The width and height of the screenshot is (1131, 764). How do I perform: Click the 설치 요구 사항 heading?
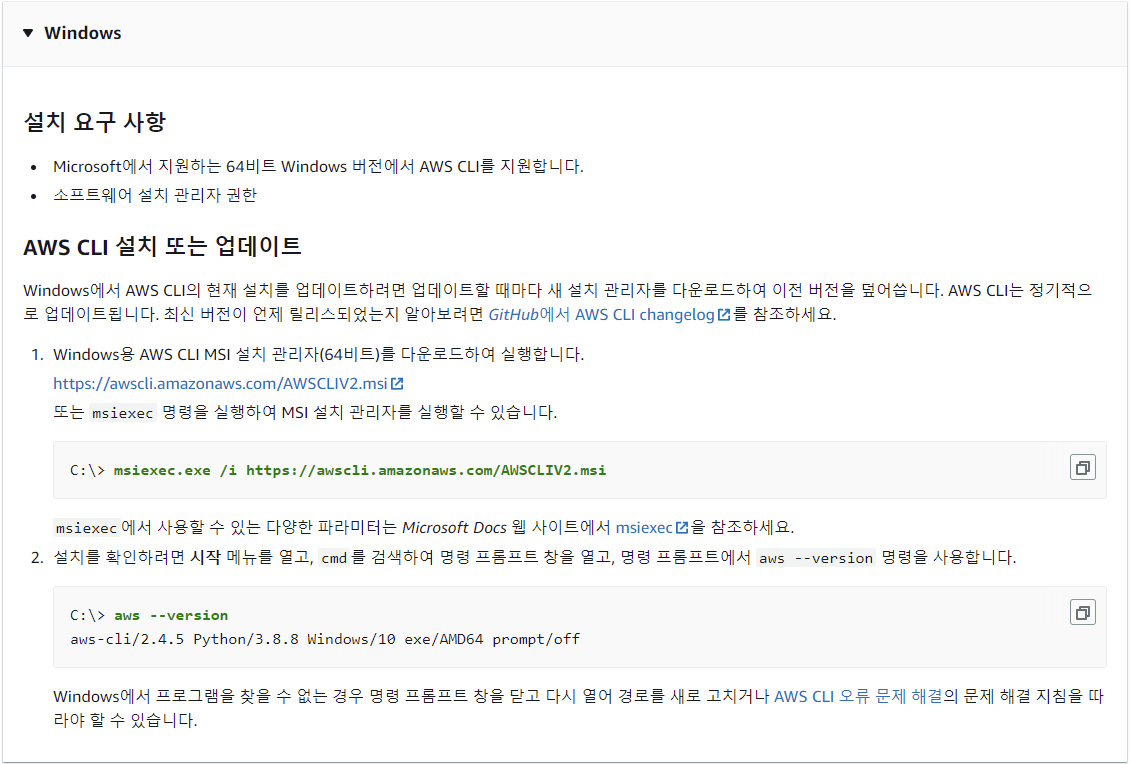(94, 121)
